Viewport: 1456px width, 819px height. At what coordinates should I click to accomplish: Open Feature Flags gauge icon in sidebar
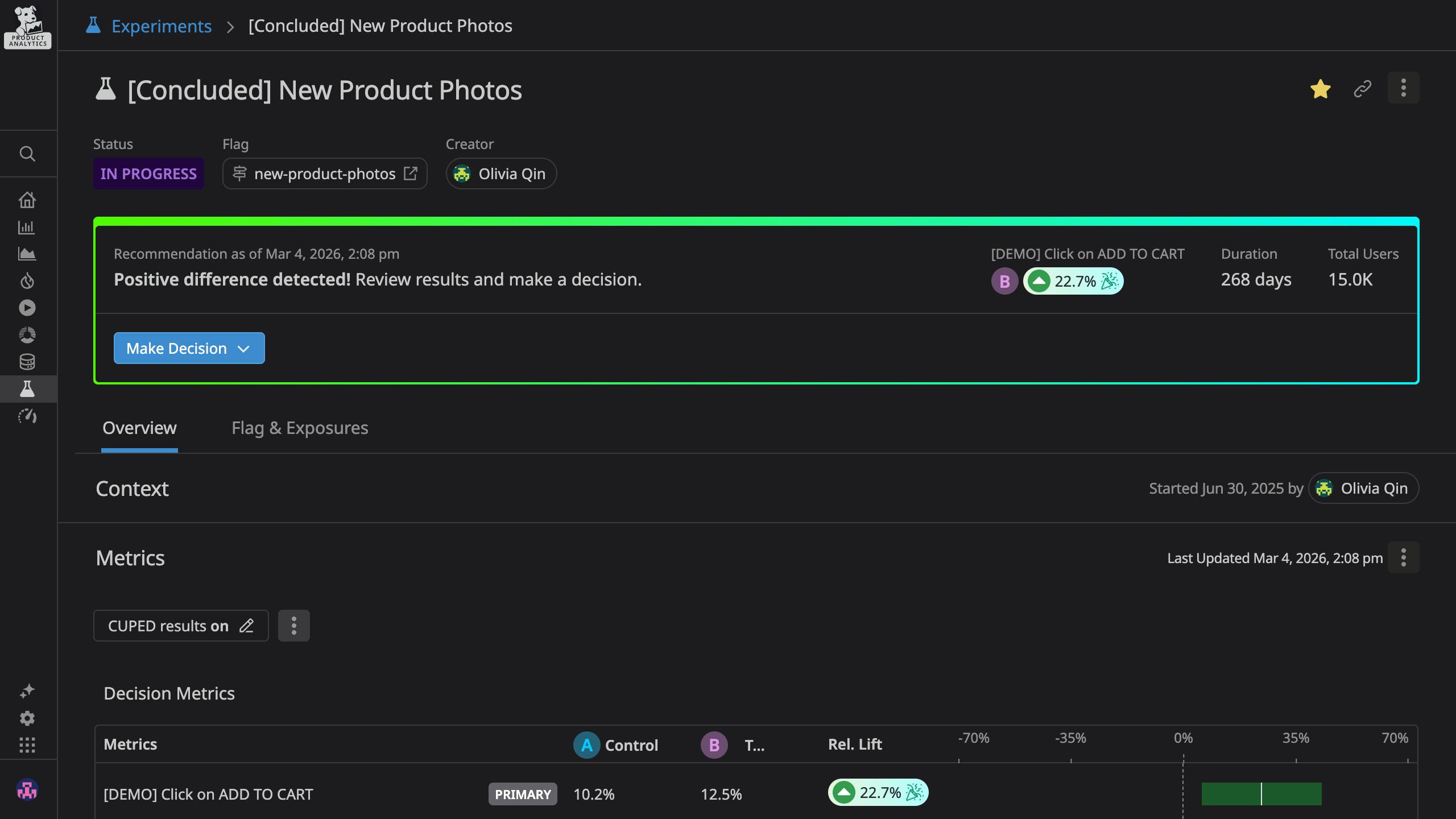pos(27,416)
